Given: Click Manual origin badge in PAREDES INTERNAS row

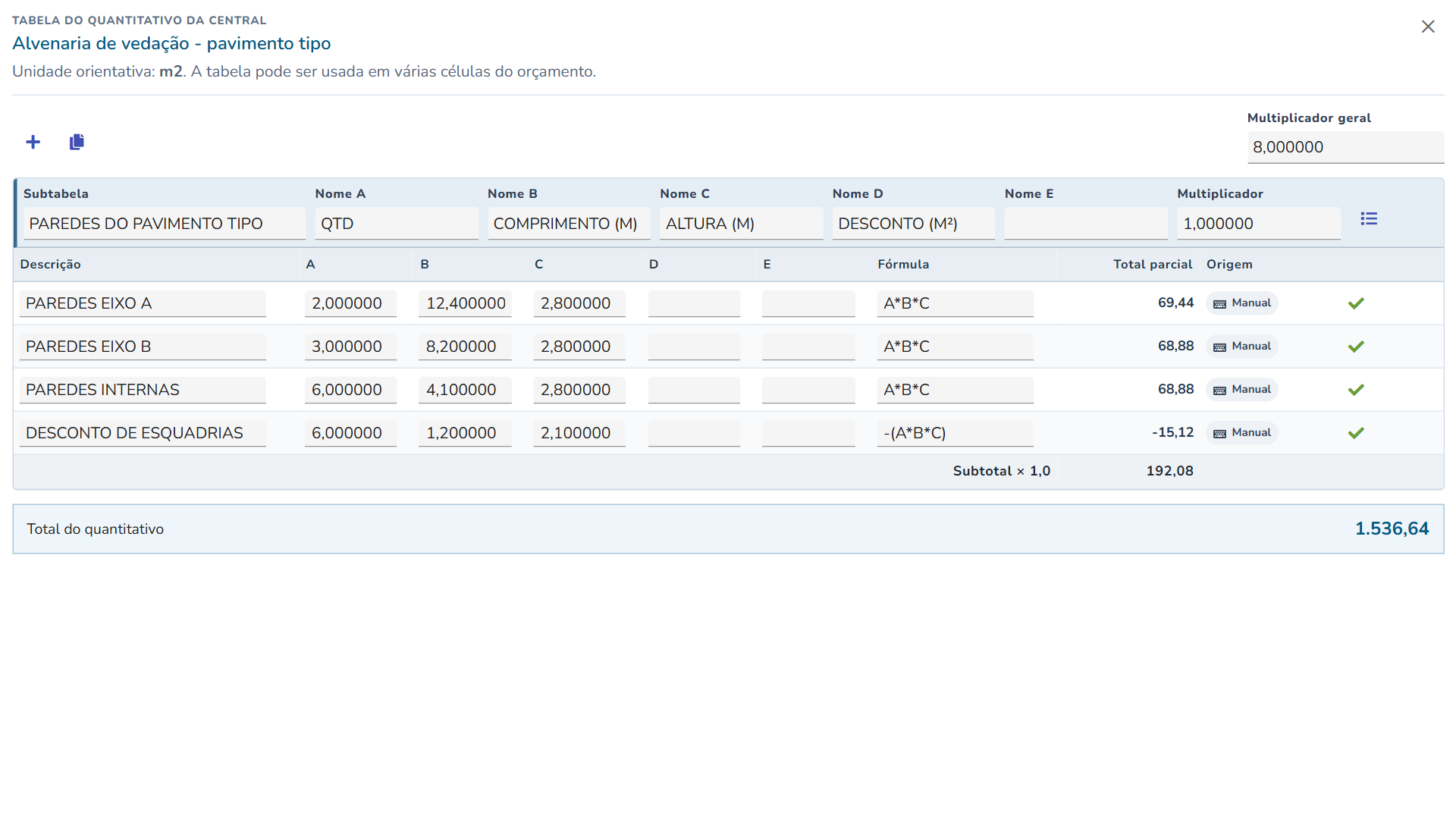Looking at the screenshot, I should point(1242,390).
